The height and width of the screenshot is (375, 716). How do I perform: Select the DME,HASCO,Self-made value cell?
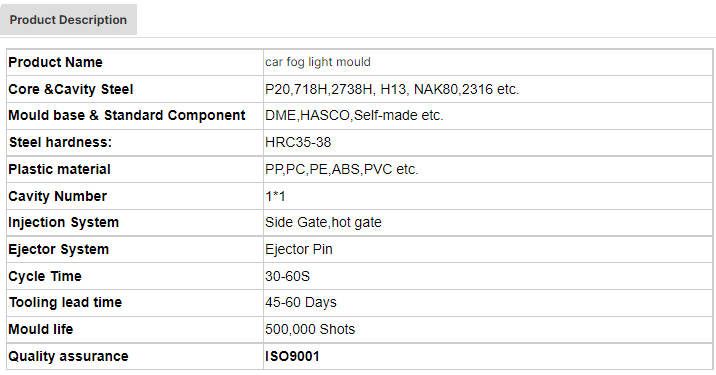coord(488,116)
